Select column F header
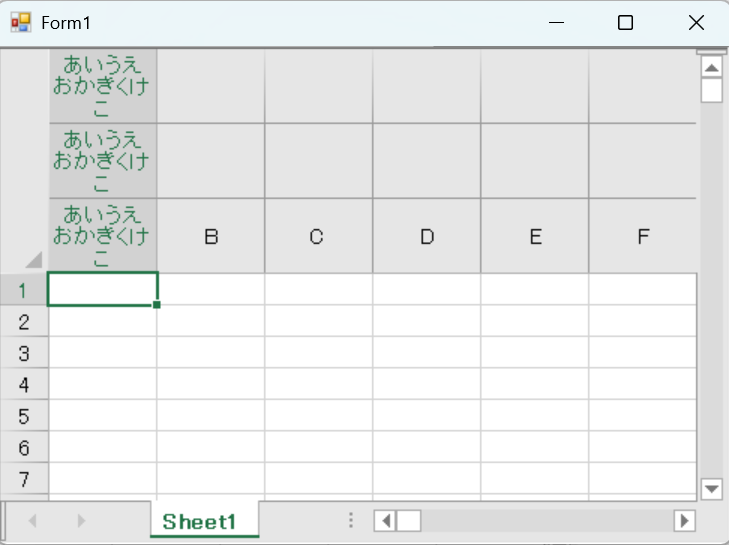This screenshot has height=545, width=729. tap(643, 236)
